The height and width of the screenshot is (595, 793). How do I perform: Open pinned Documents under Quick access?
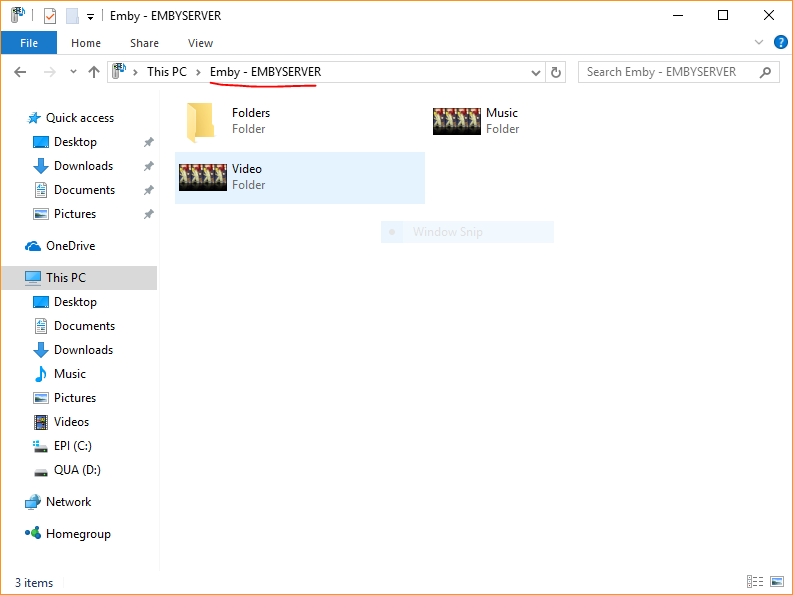point(84,190)
